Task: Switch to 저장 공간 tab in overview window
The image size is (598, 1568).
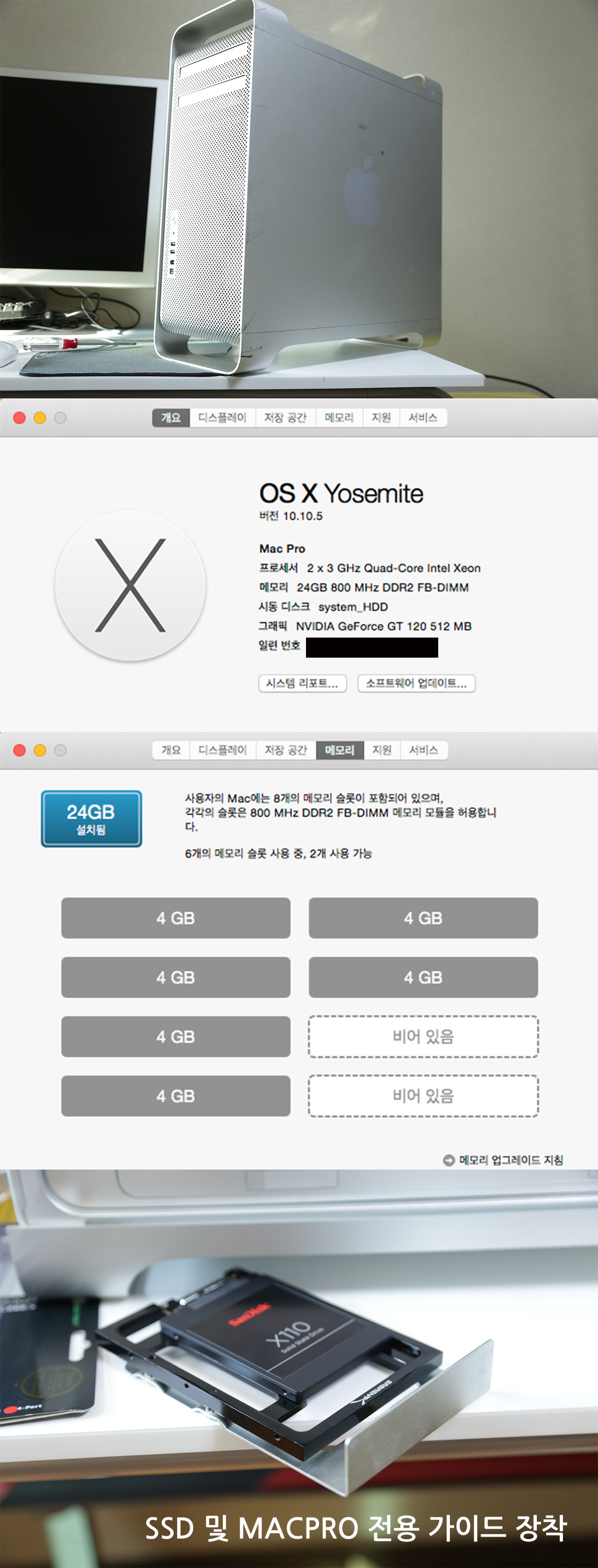Action: 285,418
